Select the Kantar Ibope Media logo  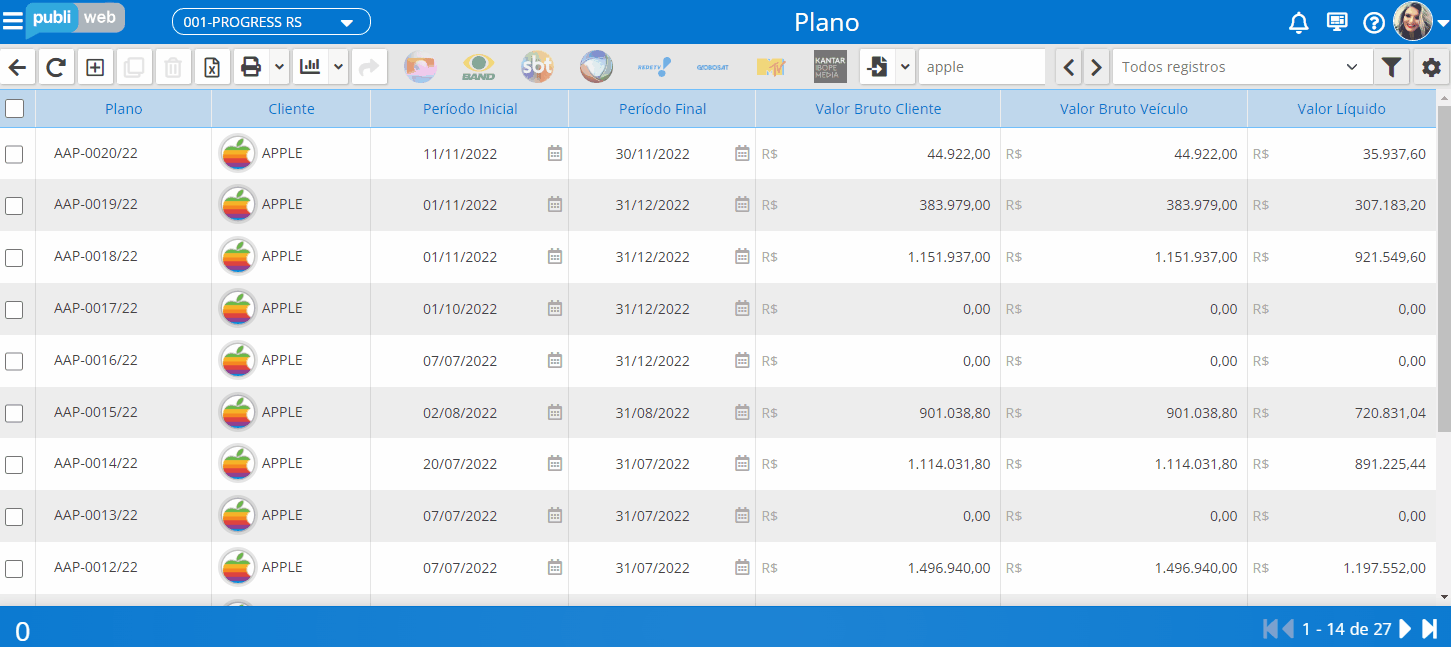point(830,67)
